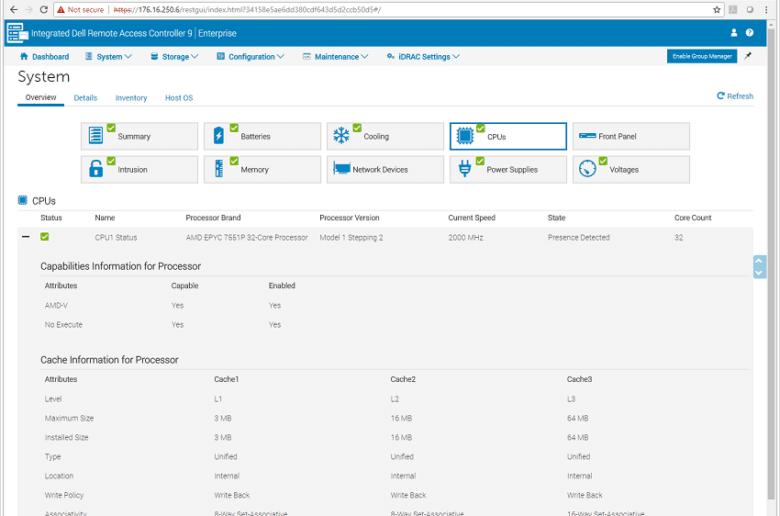Click the 'CPU1 Status' name cell

[116, 238]
